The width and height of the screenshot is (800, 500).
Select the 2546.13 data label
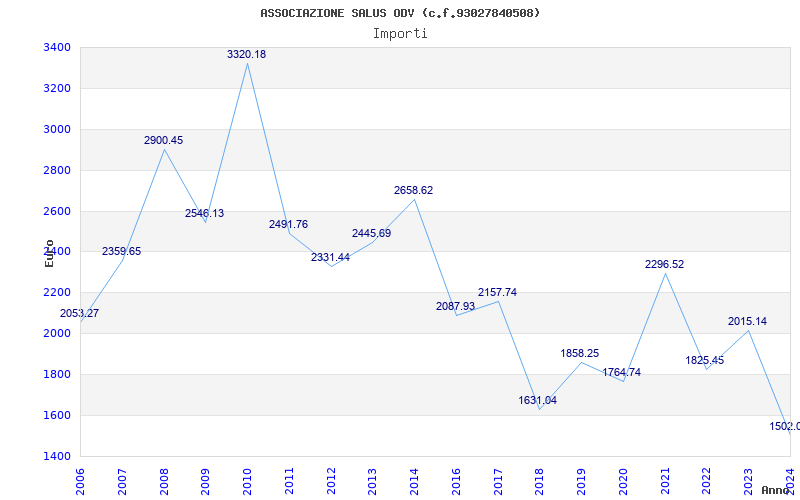click(x=205, y=213)
